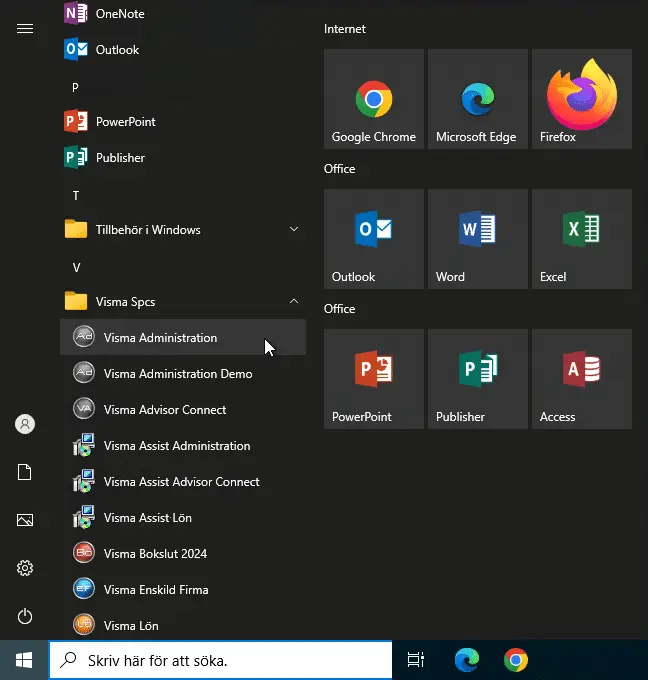Launch Visma Assist Administration
The image size is (648, 680).
coord(183,445)
